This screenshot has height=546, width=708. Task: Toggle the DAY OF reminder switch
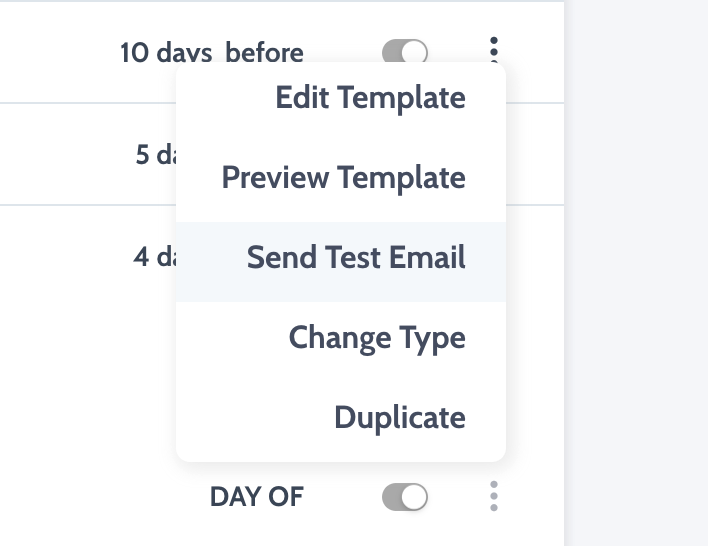[405, 497]
